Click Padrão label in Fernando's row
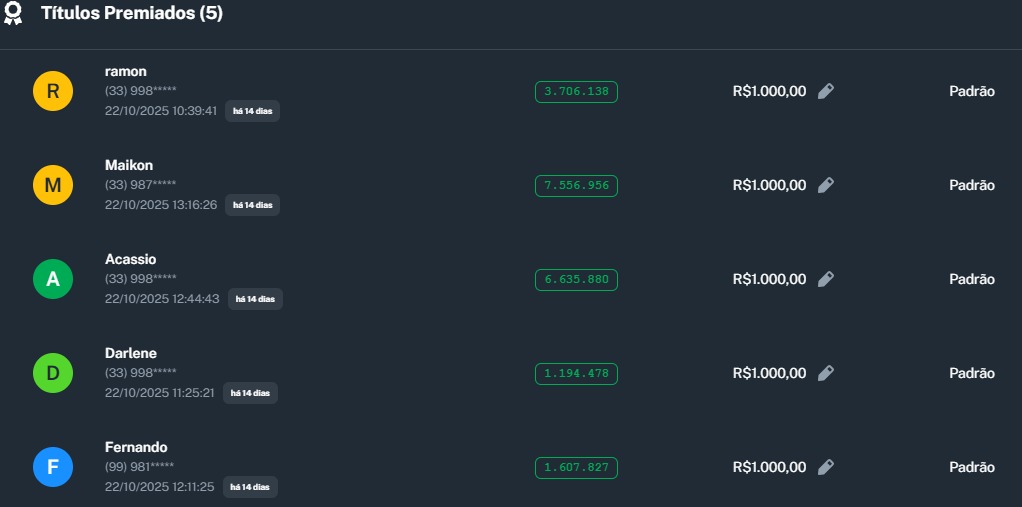 971,467
